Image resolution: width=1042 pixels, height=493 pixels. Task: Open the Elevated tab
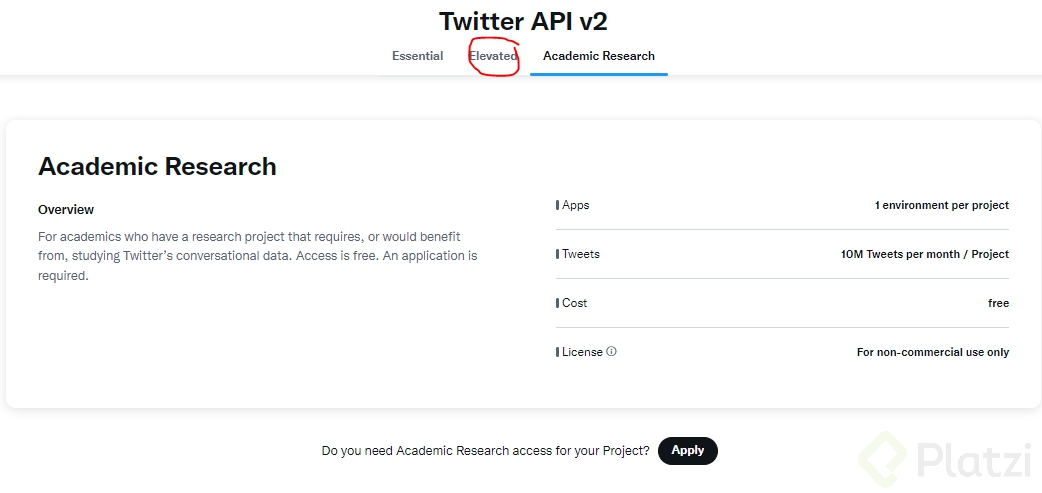click(x=493, y=56)
